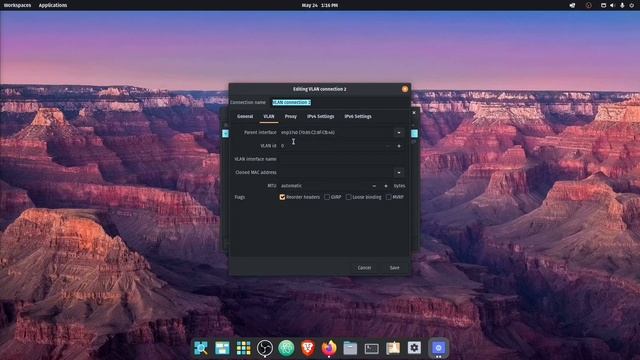The height and width of the screenshot is (360, 640).
Task: Decrease the VLAN id value
Action: pos(387,146)
